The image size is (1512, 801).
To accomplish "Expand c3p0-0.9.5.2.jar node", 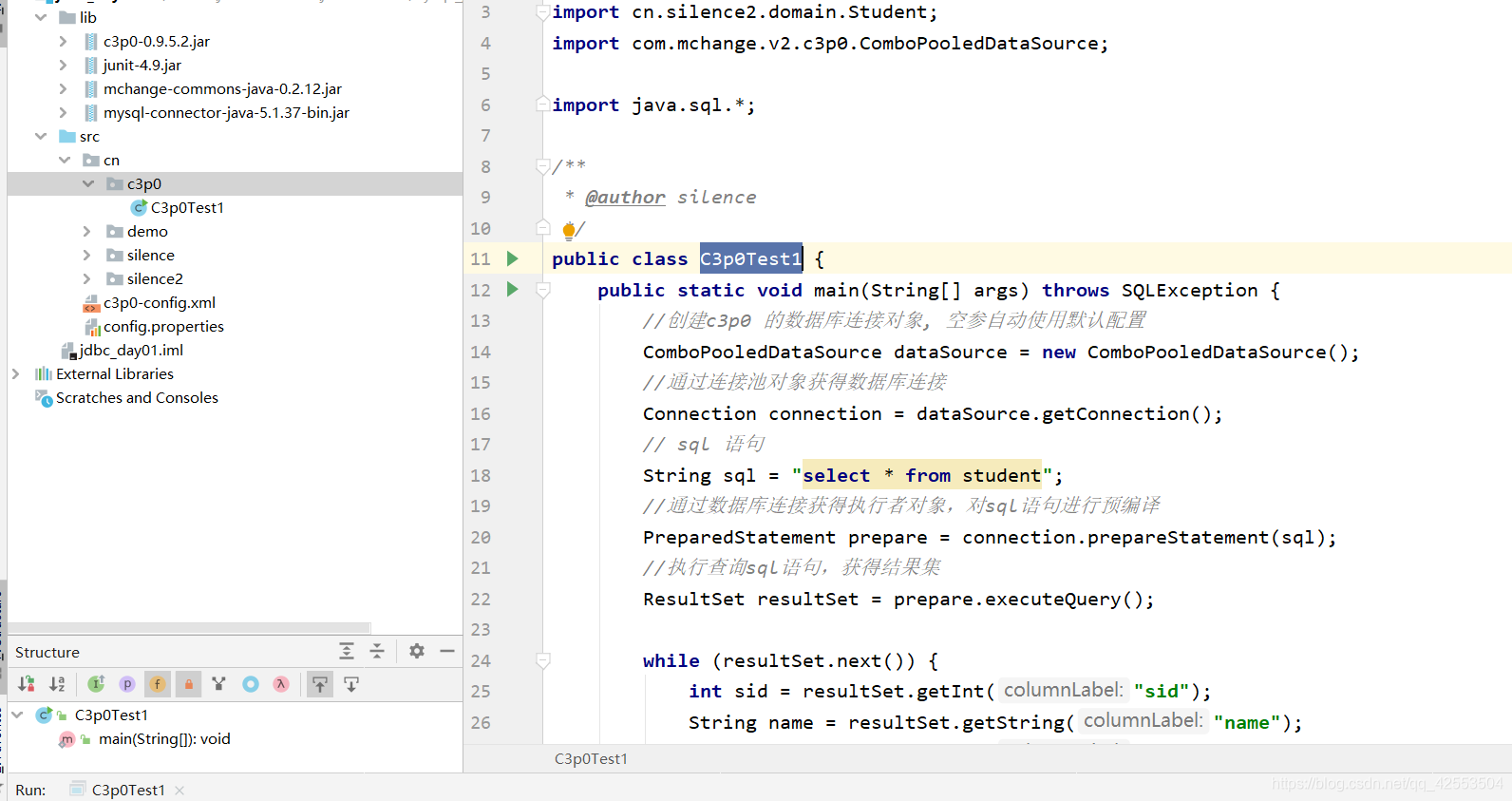I will tap(64, 41).
